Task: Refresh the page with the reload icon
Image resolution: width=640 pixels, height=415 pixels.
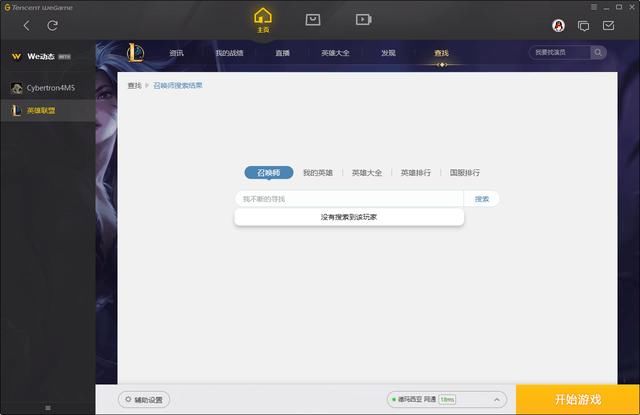Action: coord(52,26)
